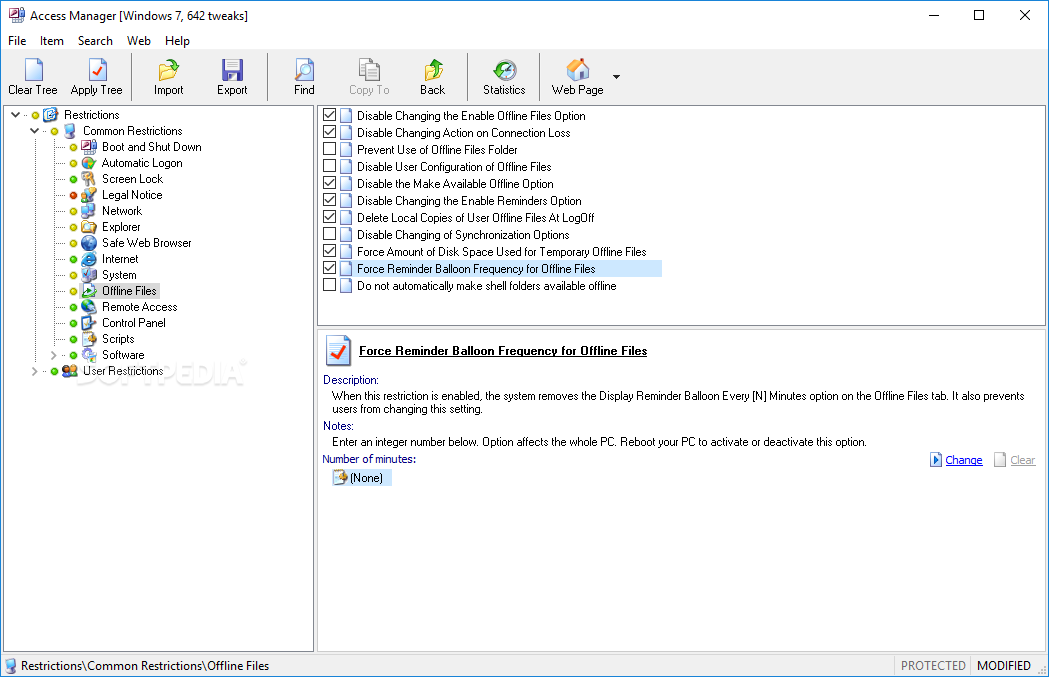The width and height of the screenshot is (1049, 677).
Task: Select the Internet tree icon
Action: [89, 259]
